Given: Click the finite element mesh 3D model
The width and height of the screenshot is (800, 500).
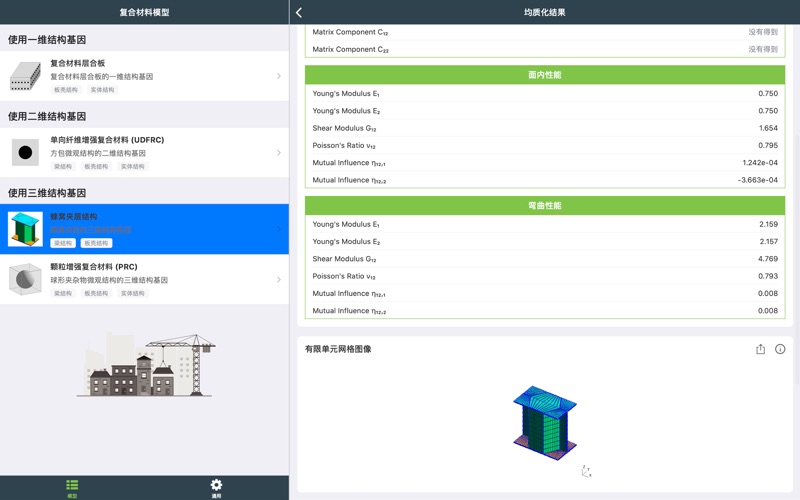Looking at the screenshot, I should tap(545, 415).
